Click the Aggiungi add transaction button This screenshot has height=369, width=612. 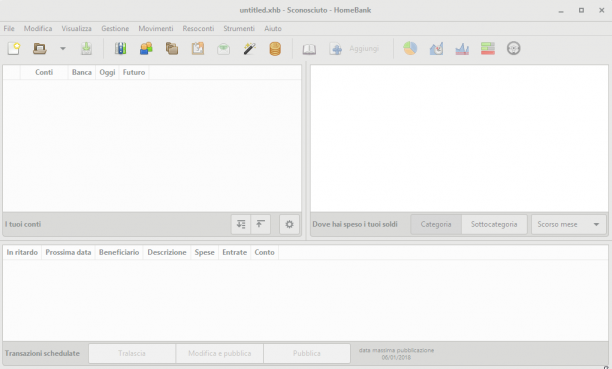click(354, 49)
